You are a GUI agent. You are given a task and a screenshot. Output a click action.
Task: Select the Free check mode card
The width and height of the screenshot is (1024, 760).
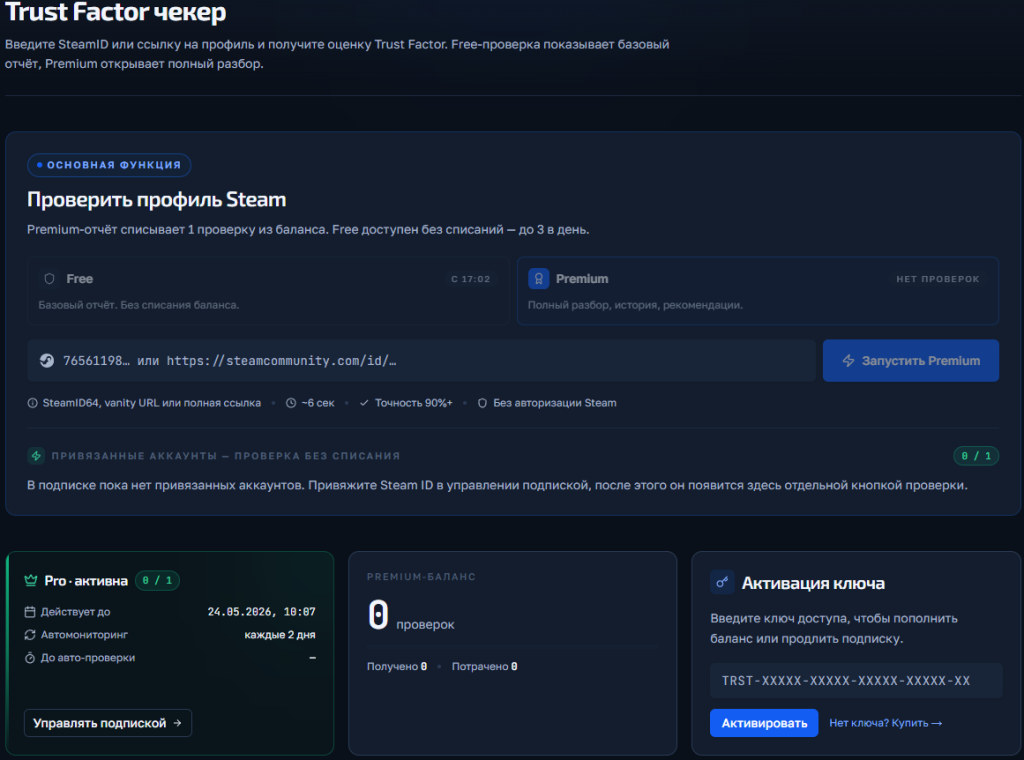[x=268, y=291]
